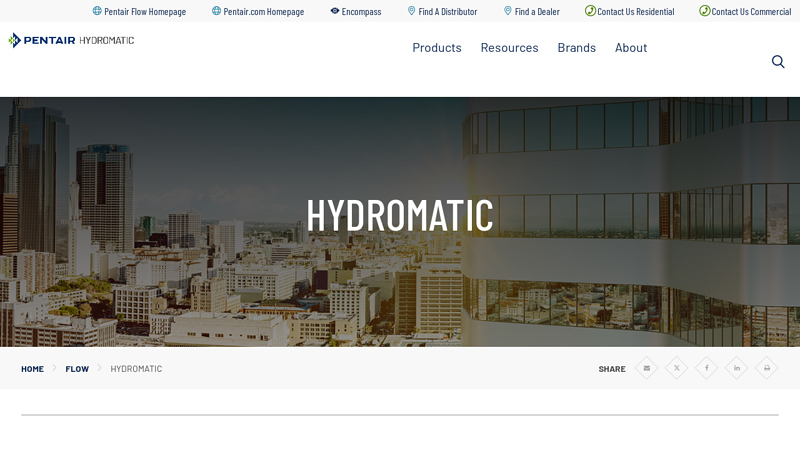
Task: Open the Brands menu
Action: coord(577,48)
